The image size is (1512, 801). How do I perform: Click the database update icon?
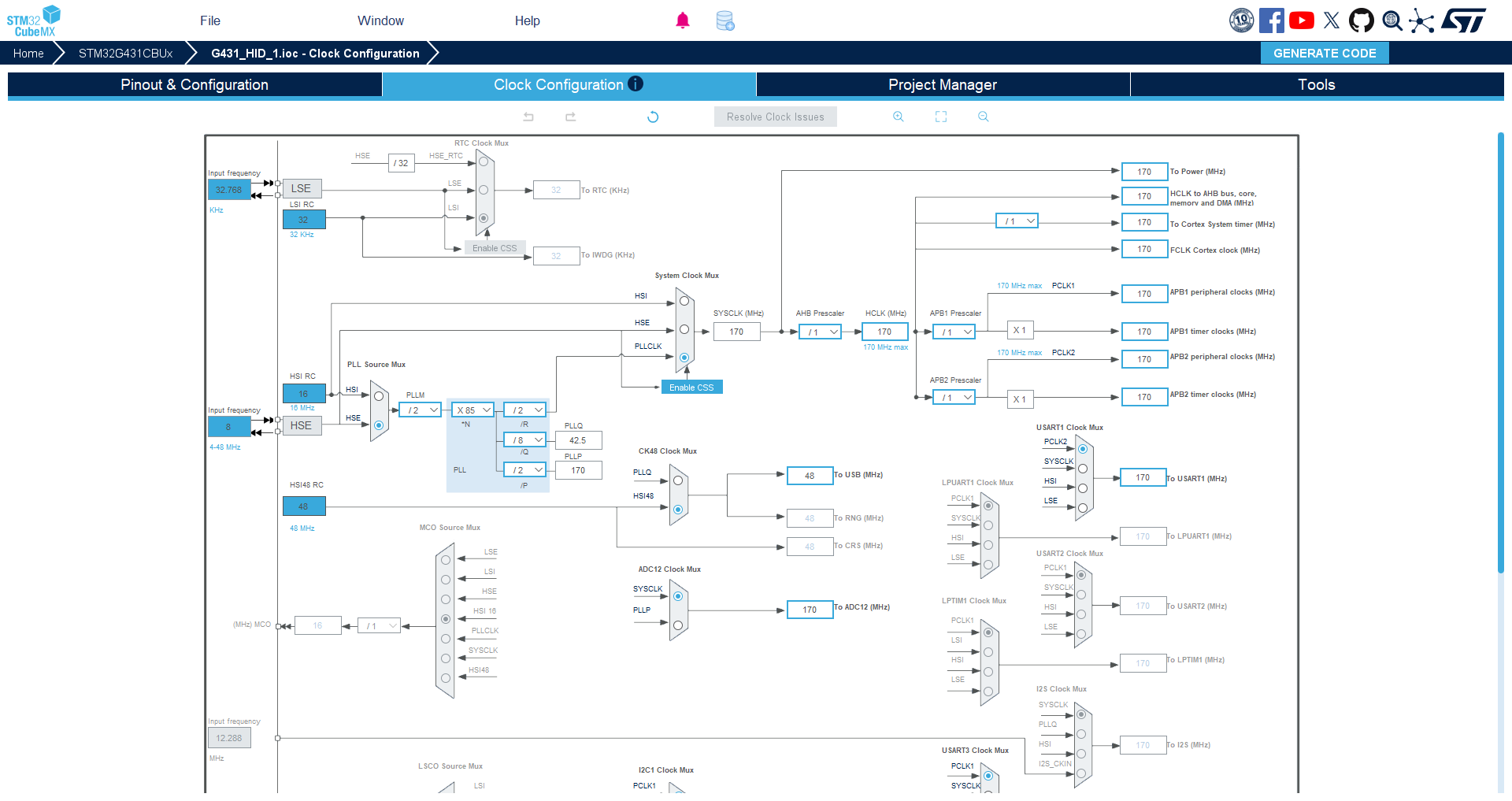(725, 20)
